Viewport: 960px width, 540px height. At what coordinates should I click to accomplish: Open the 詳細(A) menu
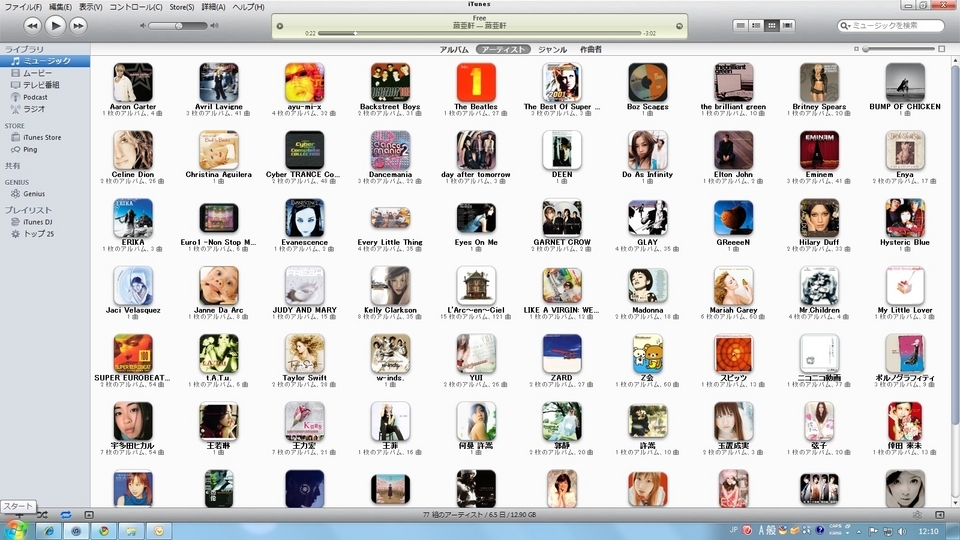[213, 7]
